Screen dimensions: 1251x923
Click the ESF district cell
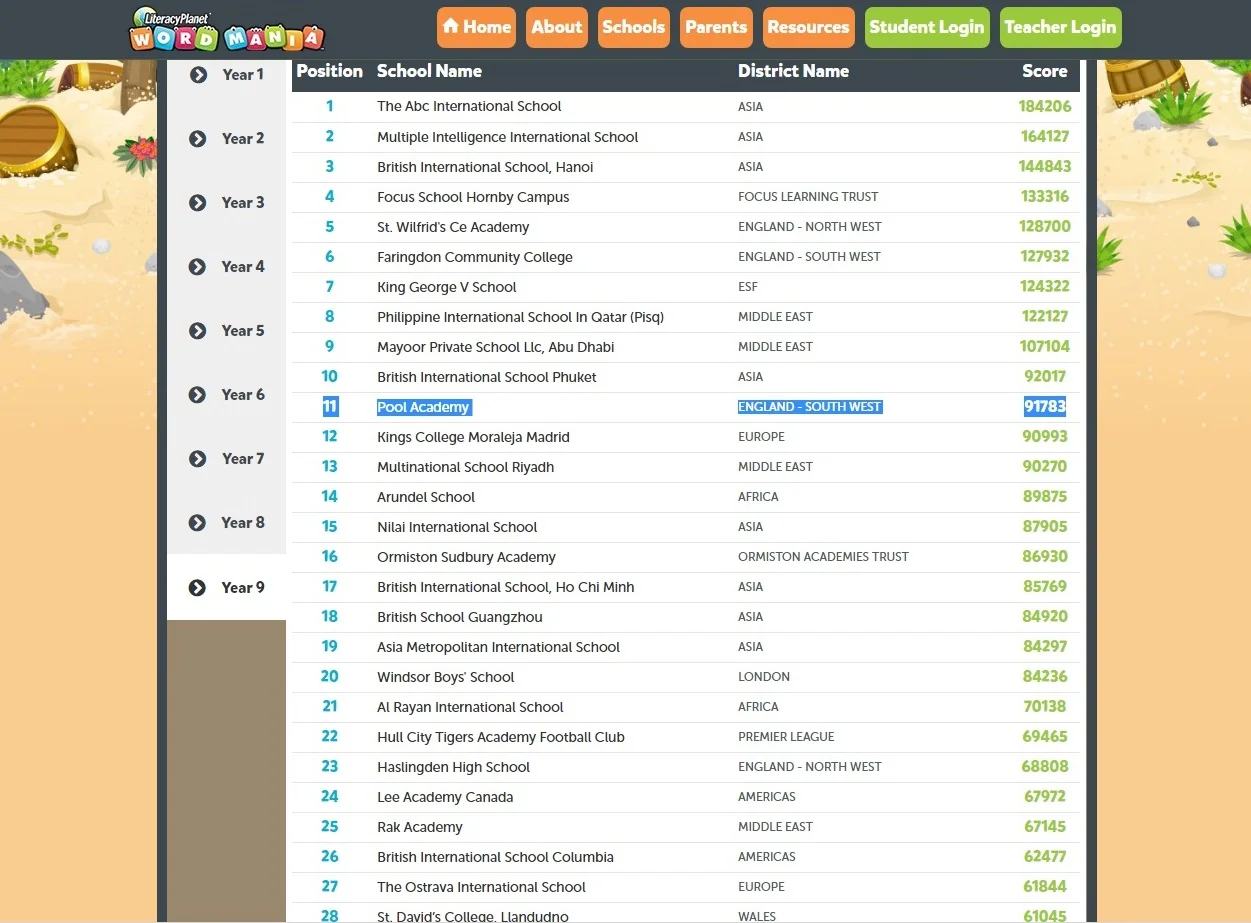click(748, 287)
